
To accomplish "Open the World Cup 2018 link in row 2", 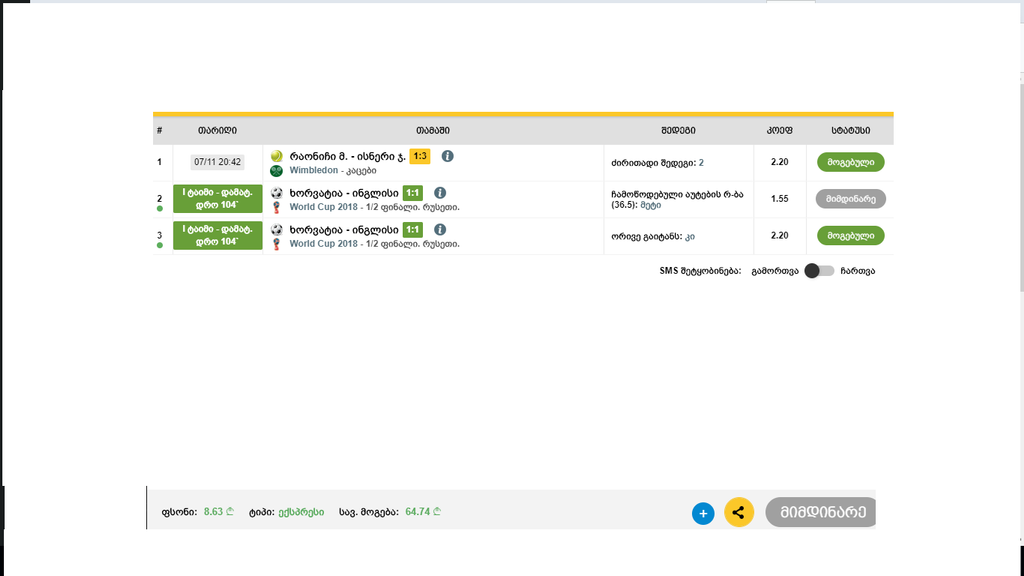I will coord(323,207).
